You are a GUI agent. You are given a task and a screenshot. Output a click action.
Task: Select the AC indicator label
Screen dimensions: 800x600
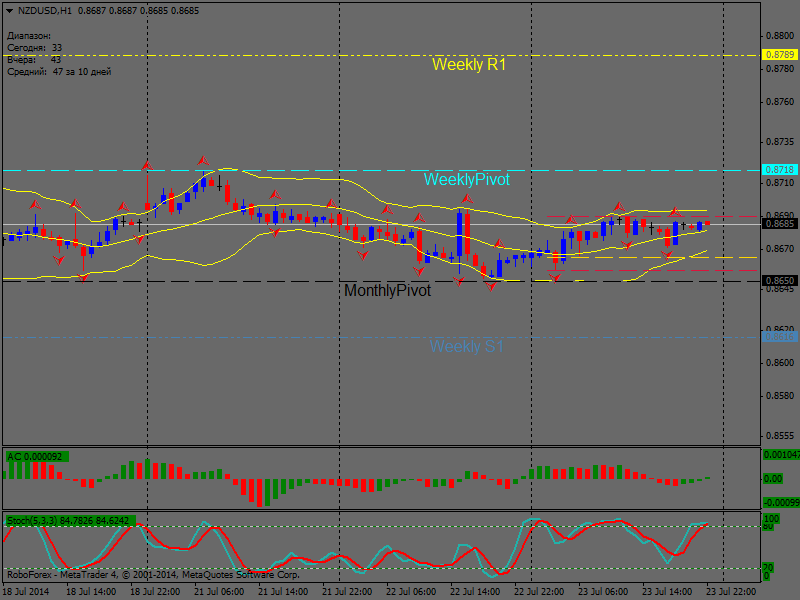tap(35, 457)
